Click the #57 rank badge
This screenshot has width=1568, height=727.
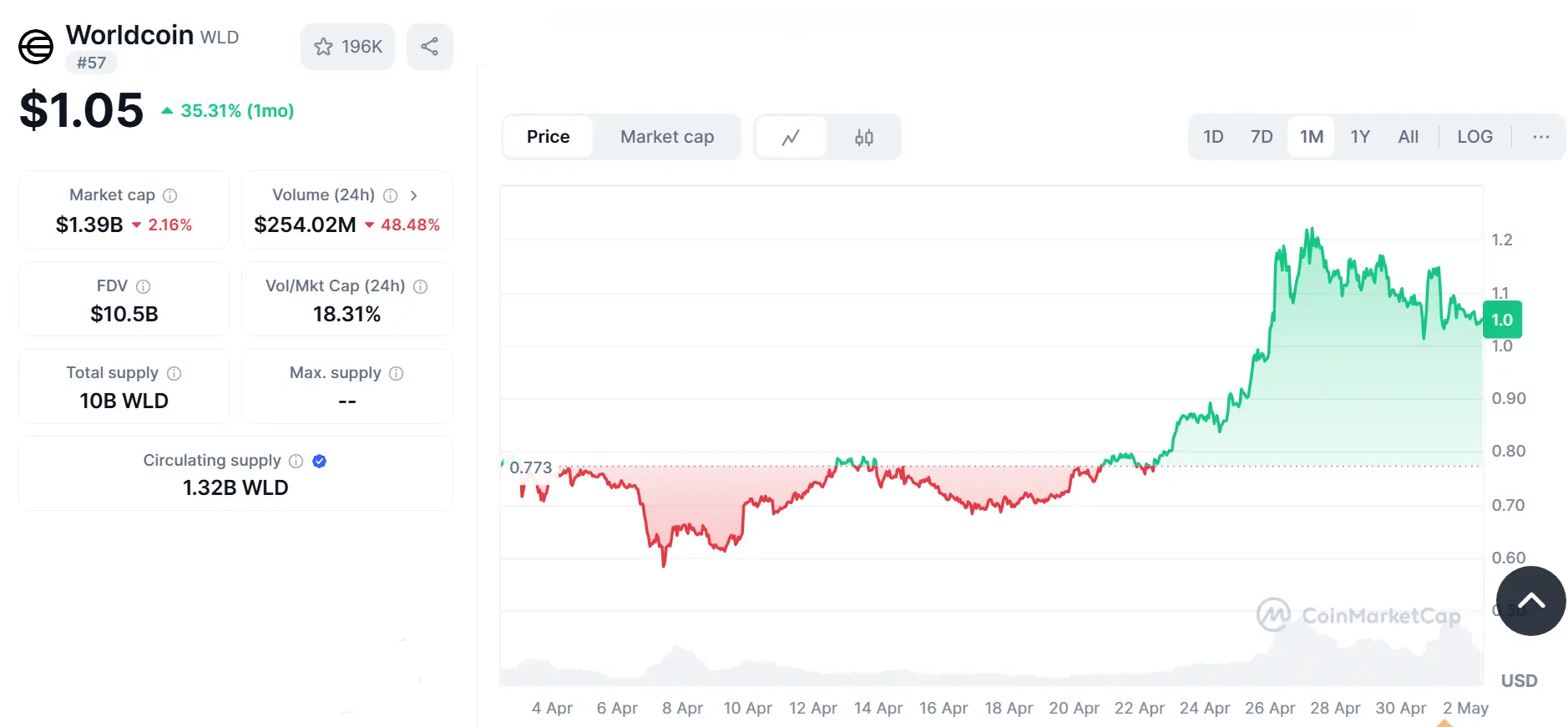tap(92, 63)
